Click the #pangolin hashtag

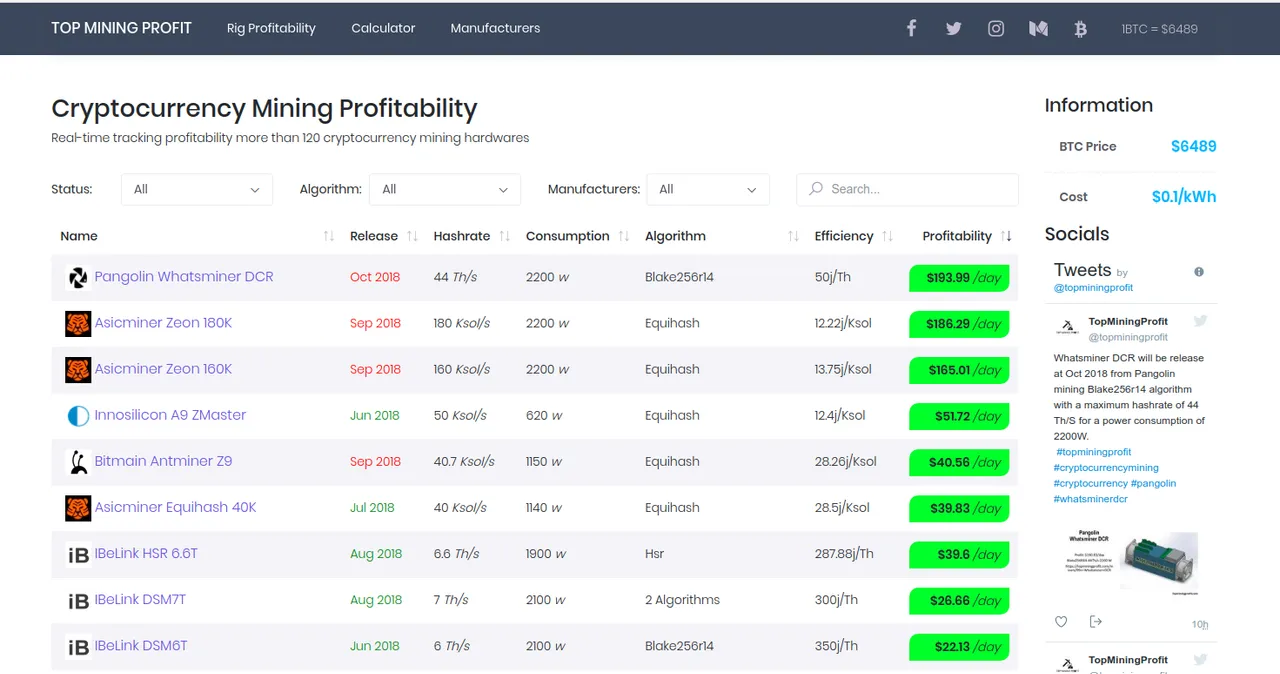coord(1153,483)
